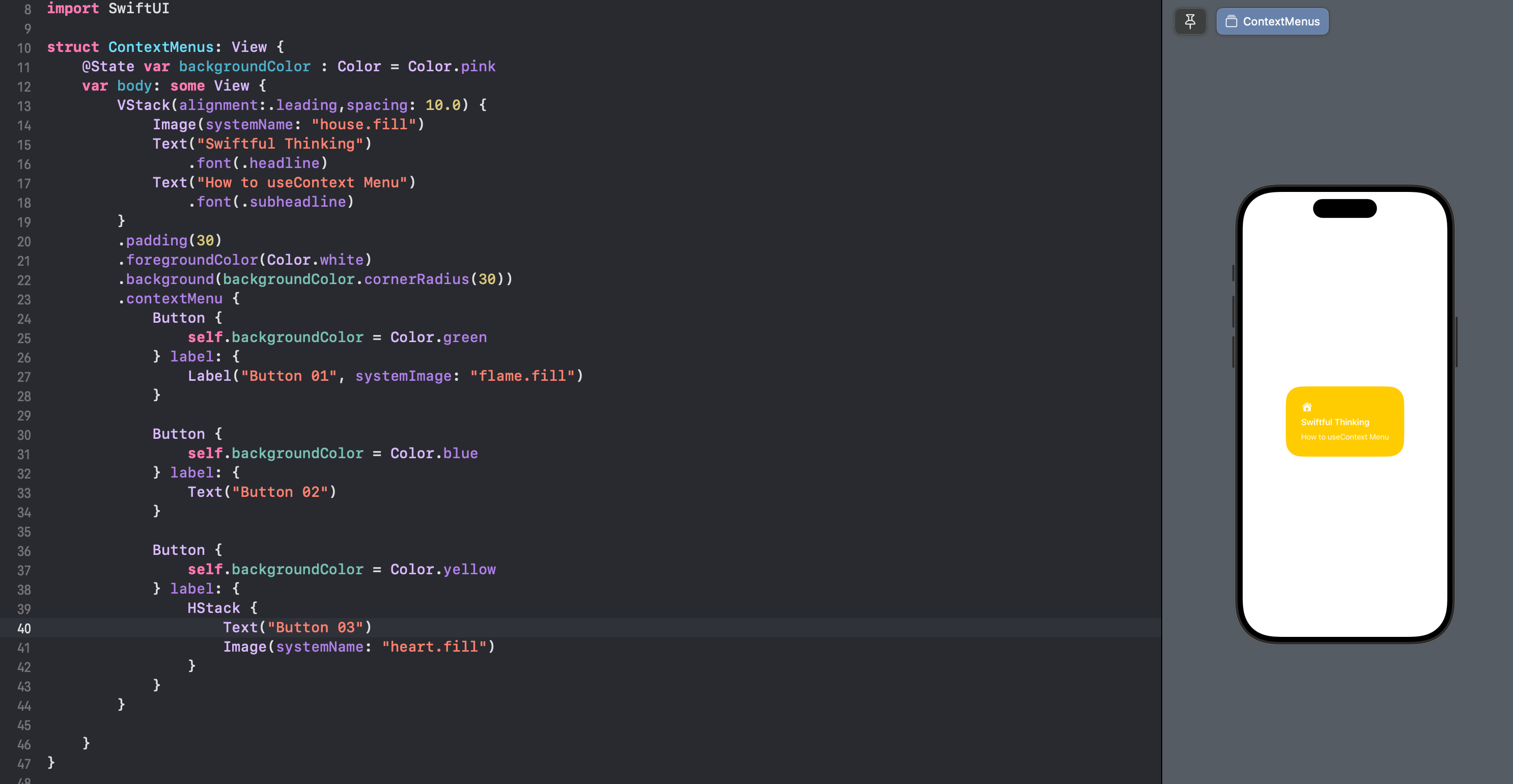The width and height of the screenshot is (1513, 784).
Task: Click 'Swiftful Thinking' text in the preview
Action: pos(1335,422)
